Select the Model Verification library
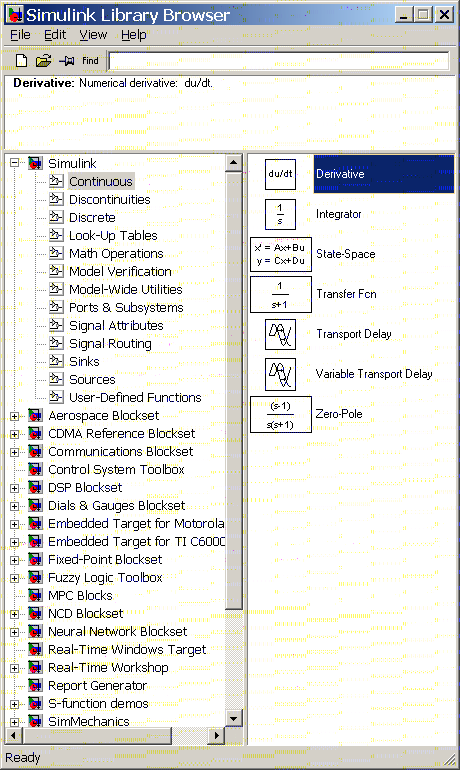 click(120, 272)
